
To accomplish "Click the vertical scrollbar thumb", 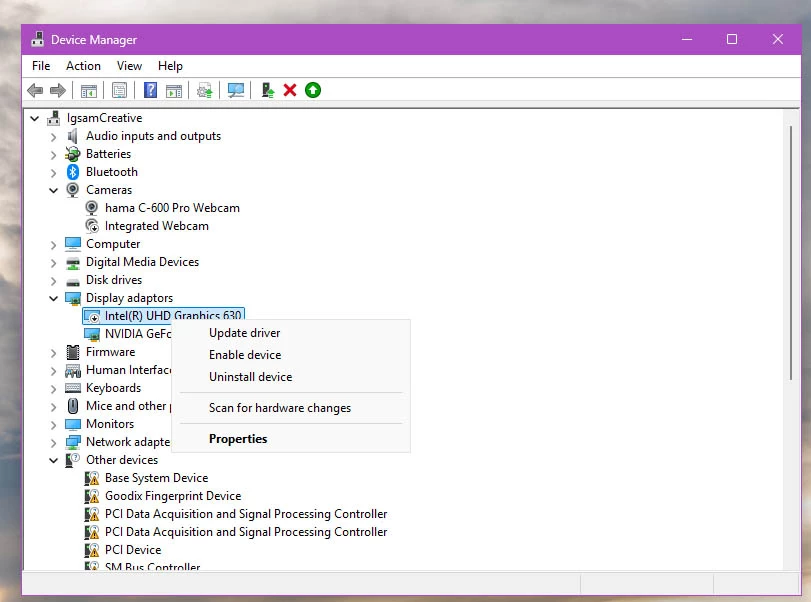I will [x=791, y=253].
